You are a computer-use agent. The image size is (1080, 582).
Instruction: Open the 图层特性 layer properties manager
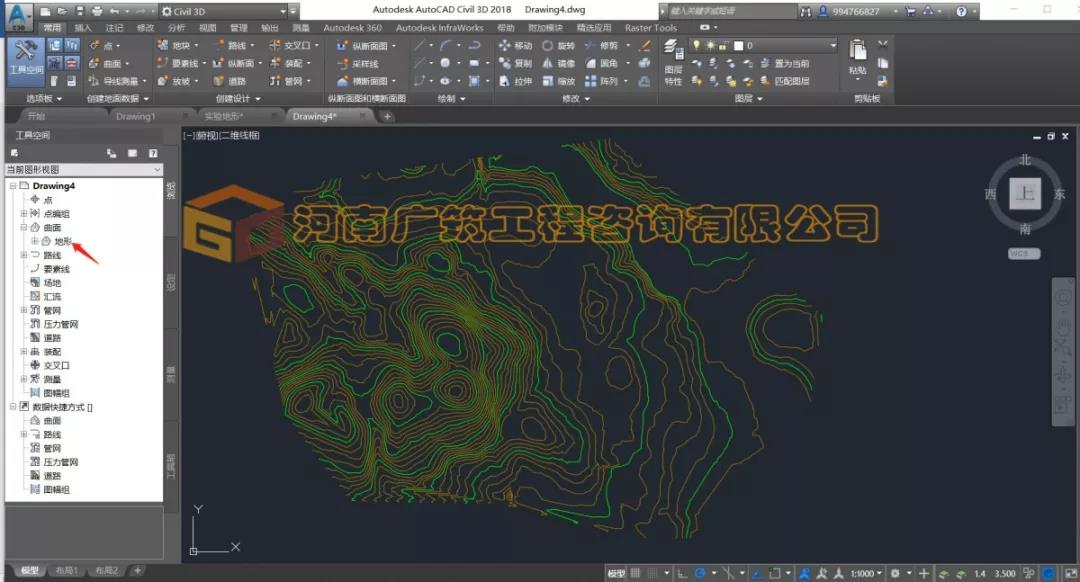tap(672, 62)
